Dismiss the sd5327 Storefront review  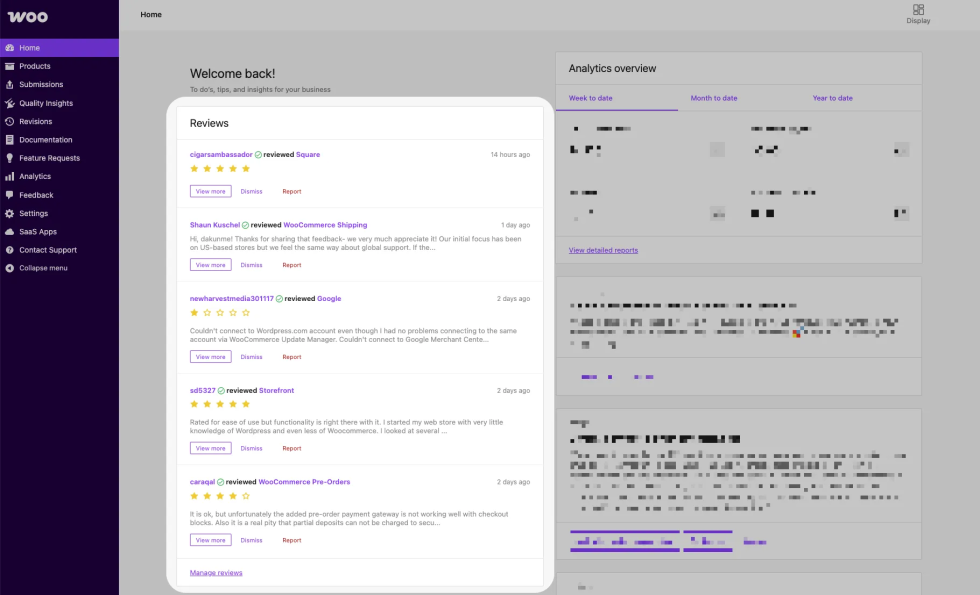[x=251, y=448]
